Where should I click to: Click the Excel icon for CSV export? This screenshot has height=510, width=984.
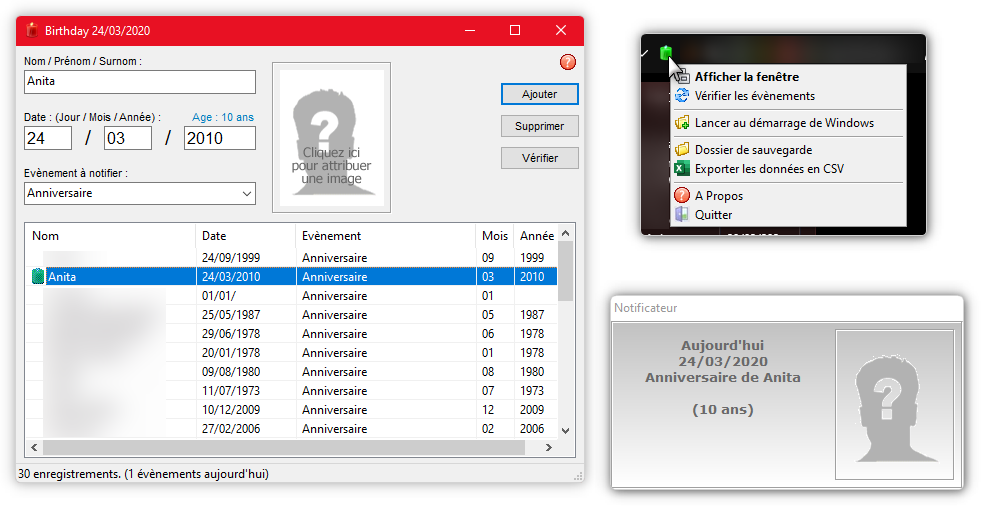(682, 169)
